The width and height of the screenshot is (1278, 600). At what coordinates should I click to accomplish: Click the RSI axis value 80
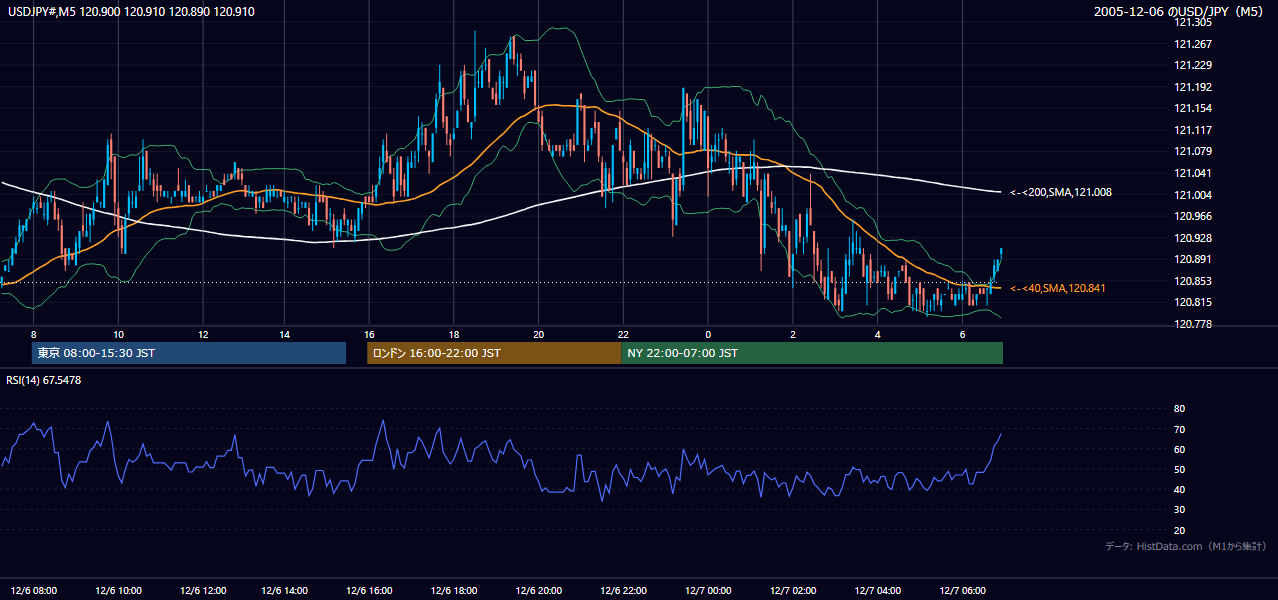[1179, 409]
